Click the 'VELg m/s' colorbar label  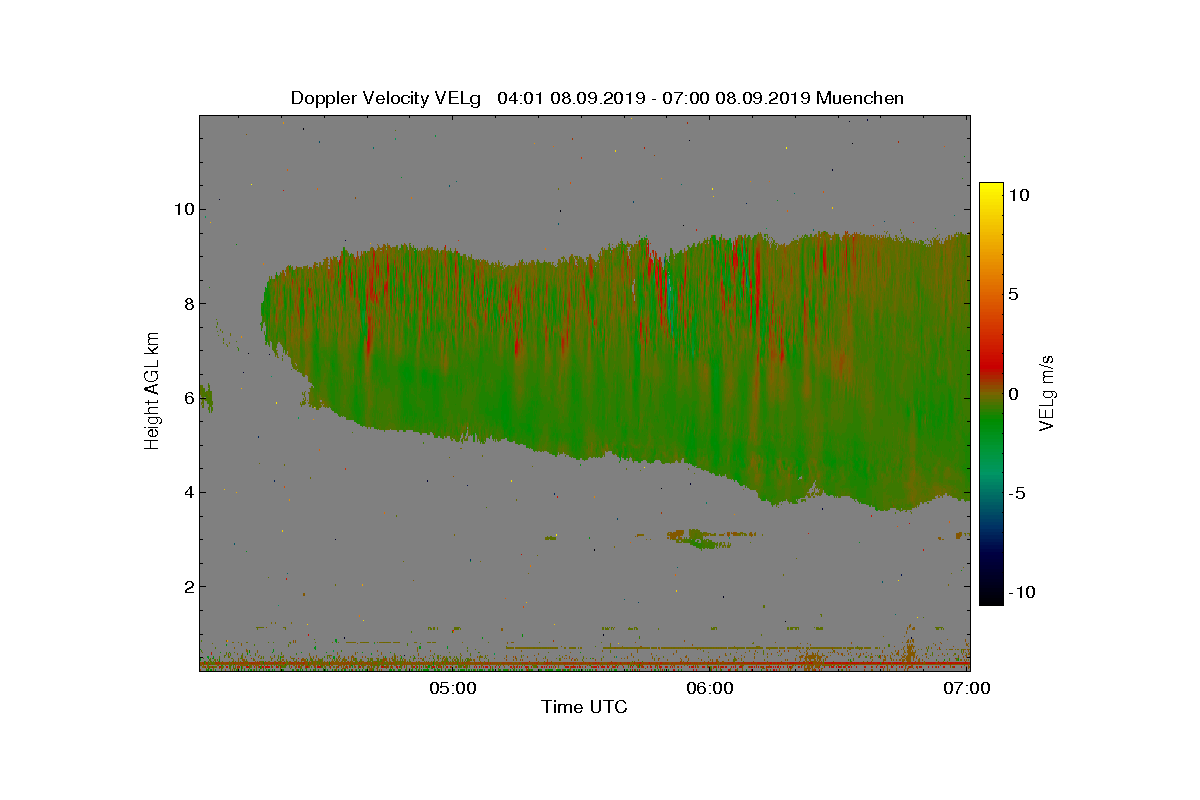(x=1047, y=391)
